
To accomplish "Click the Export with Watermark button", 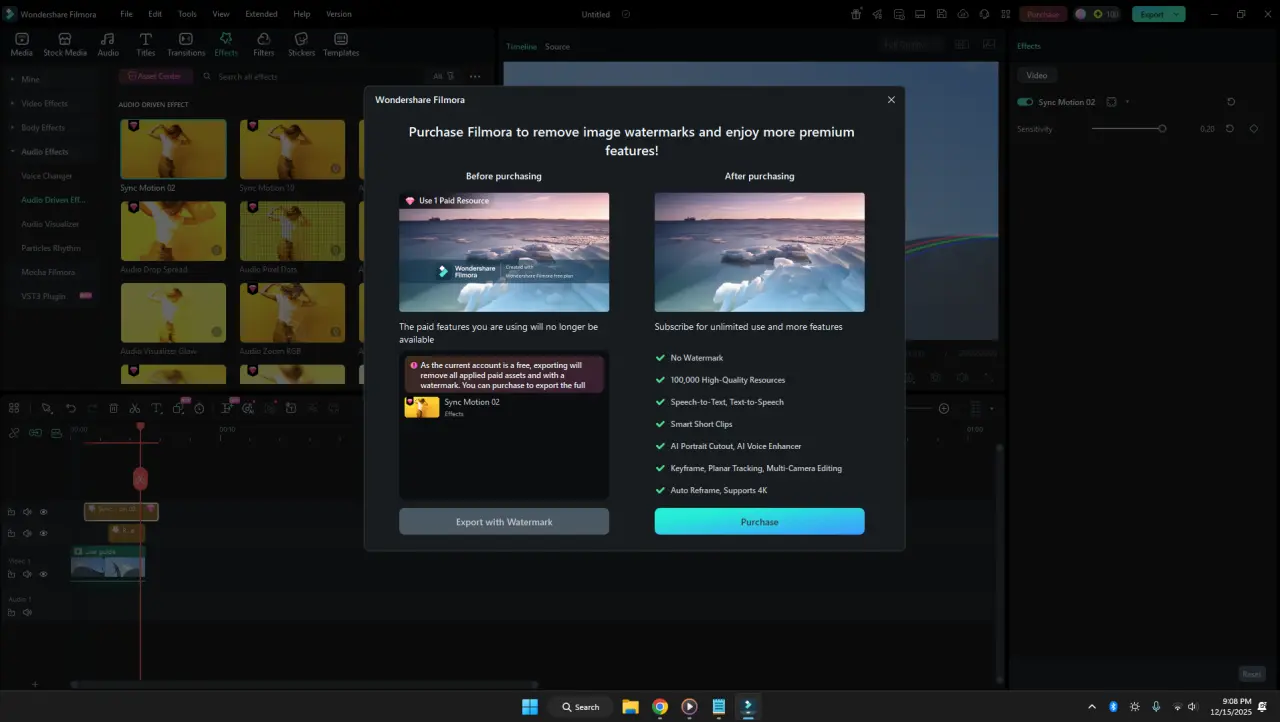I will coord(504,521).
